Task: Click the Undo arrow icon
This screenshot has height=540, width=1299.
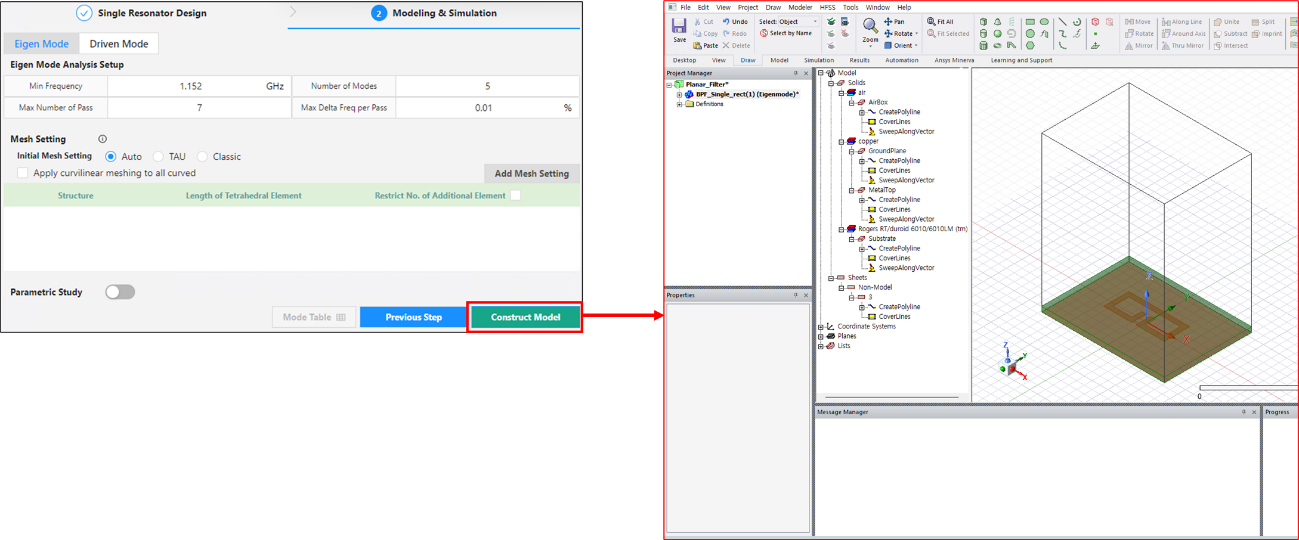Action: [x=726, y=21]
